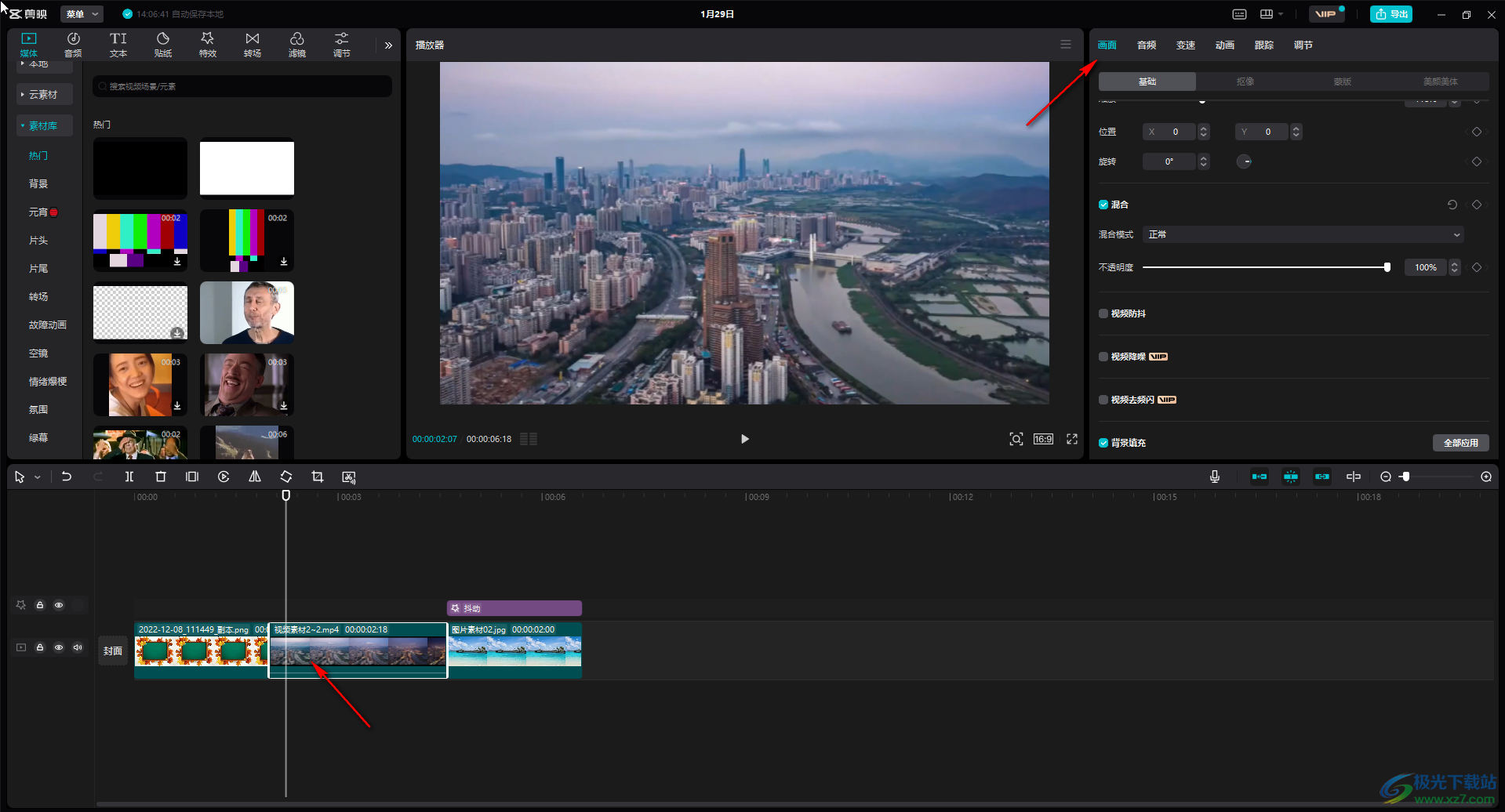Enable 视频降噪 denoise checkbox
The width and height of the screenshot is (1505, 812).
pos(1103,357)
